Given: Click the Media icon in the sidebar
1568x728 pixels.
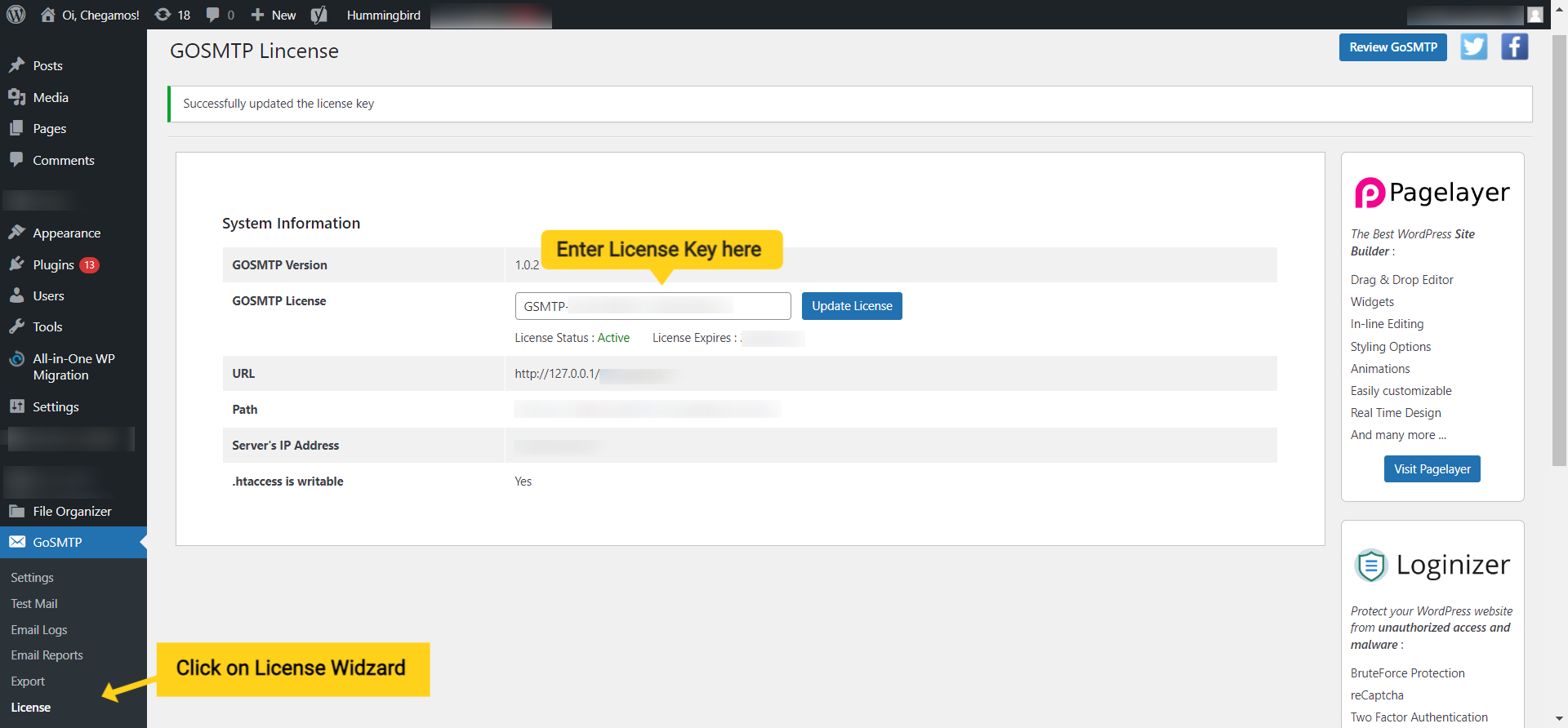Looking at the screenshot, I should click(16, 97).
